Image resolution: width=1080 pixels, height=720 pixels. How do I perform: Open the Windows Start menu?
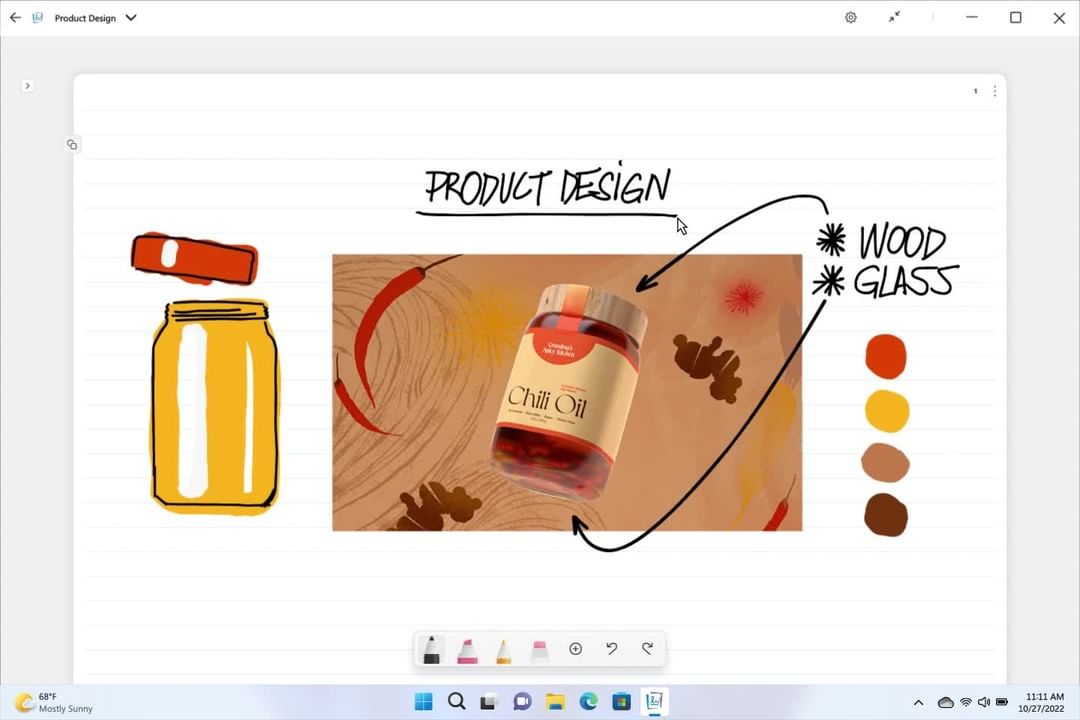click(424, 702)
